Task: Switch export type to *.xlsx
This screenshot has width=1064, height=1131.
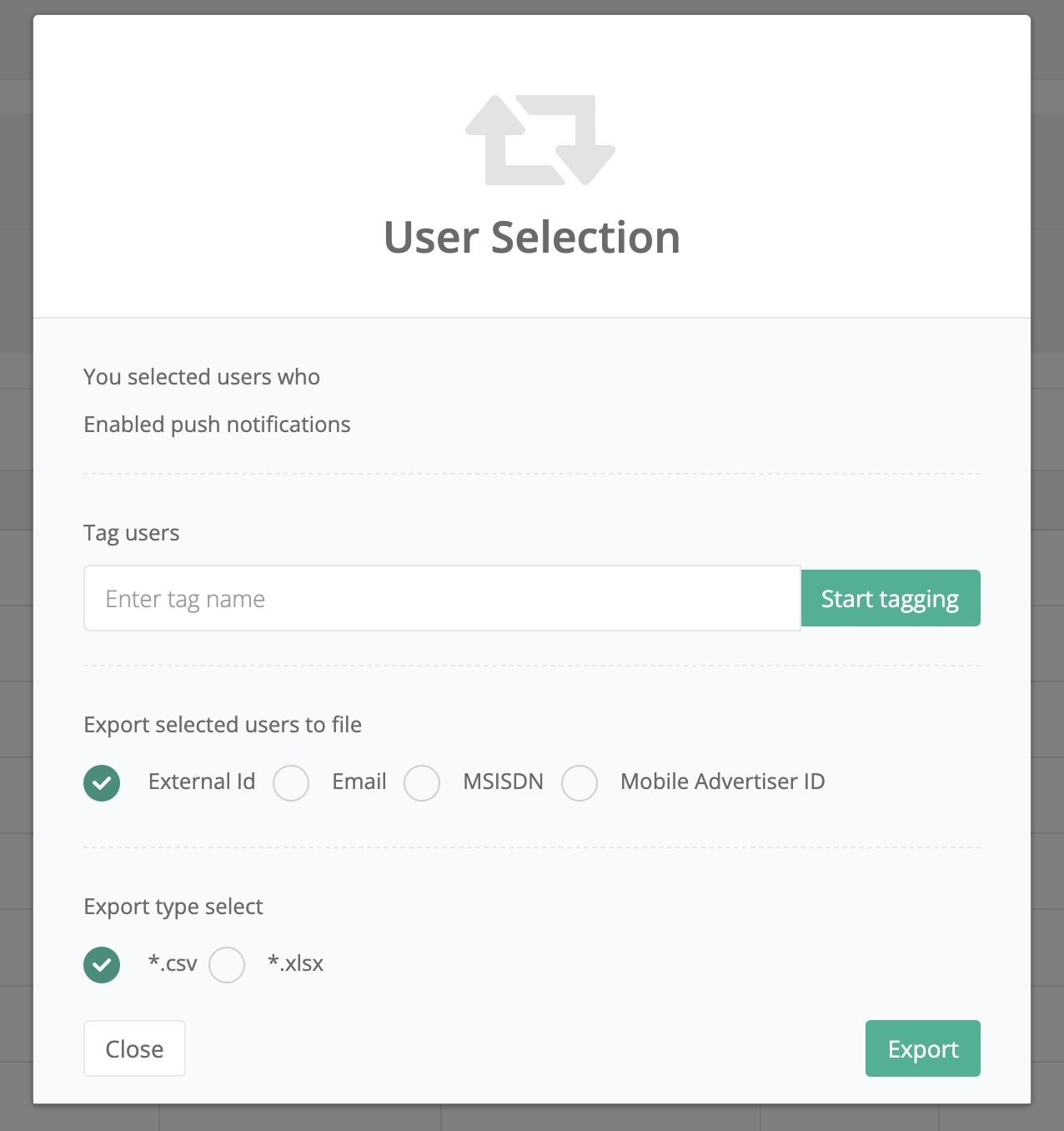Action: point(227,965)
